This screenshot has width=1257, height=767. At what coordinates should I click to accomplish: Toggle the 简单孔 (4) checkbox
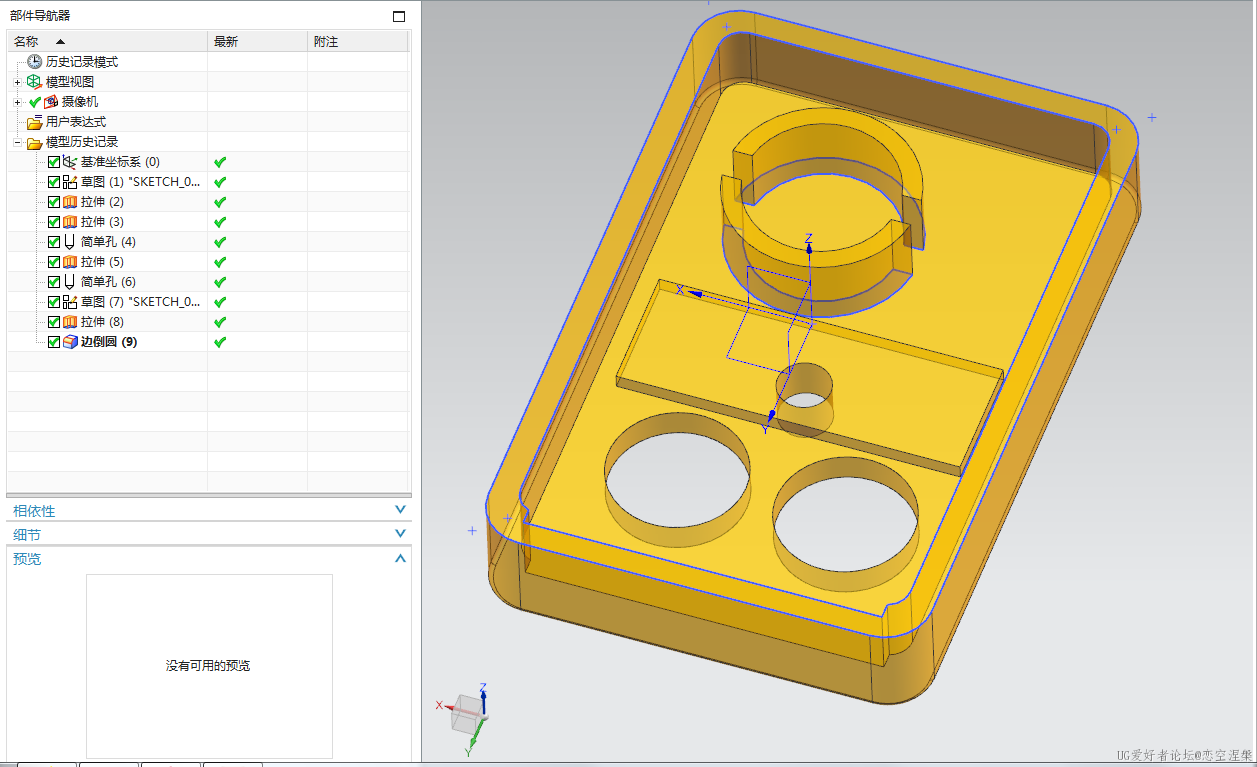pos(54,242)
